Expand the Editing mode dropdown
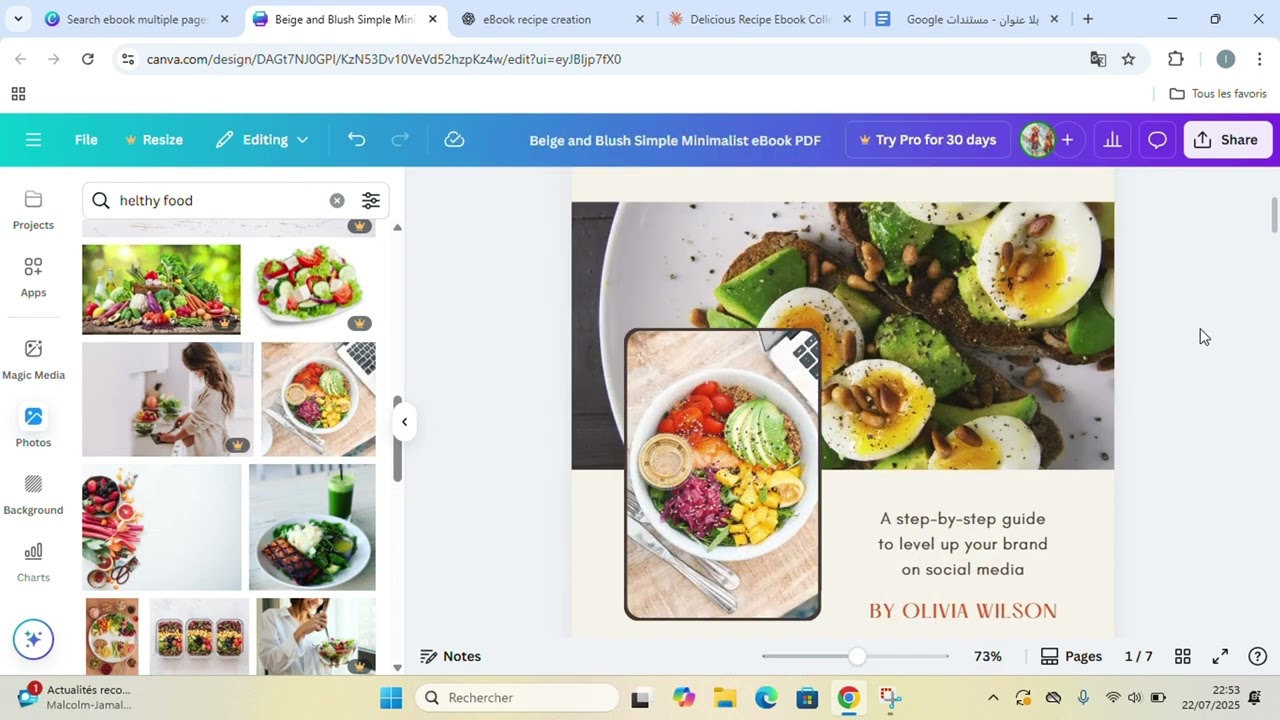Viewport: 1280px width, 720px height. pos(262,140)
